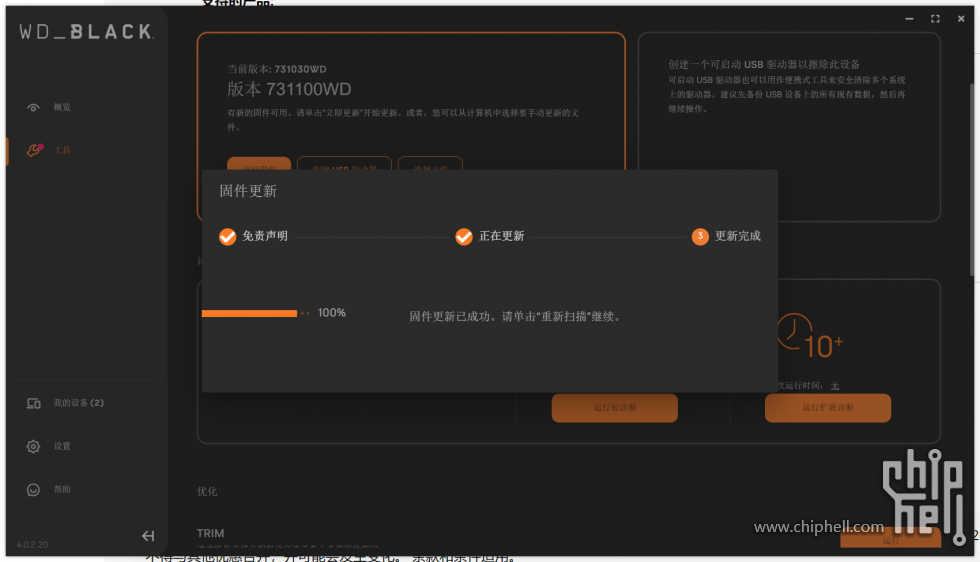980x562 pixels.
Task: Click the step 3 更新完成 circle
Action: pos(700,236)
